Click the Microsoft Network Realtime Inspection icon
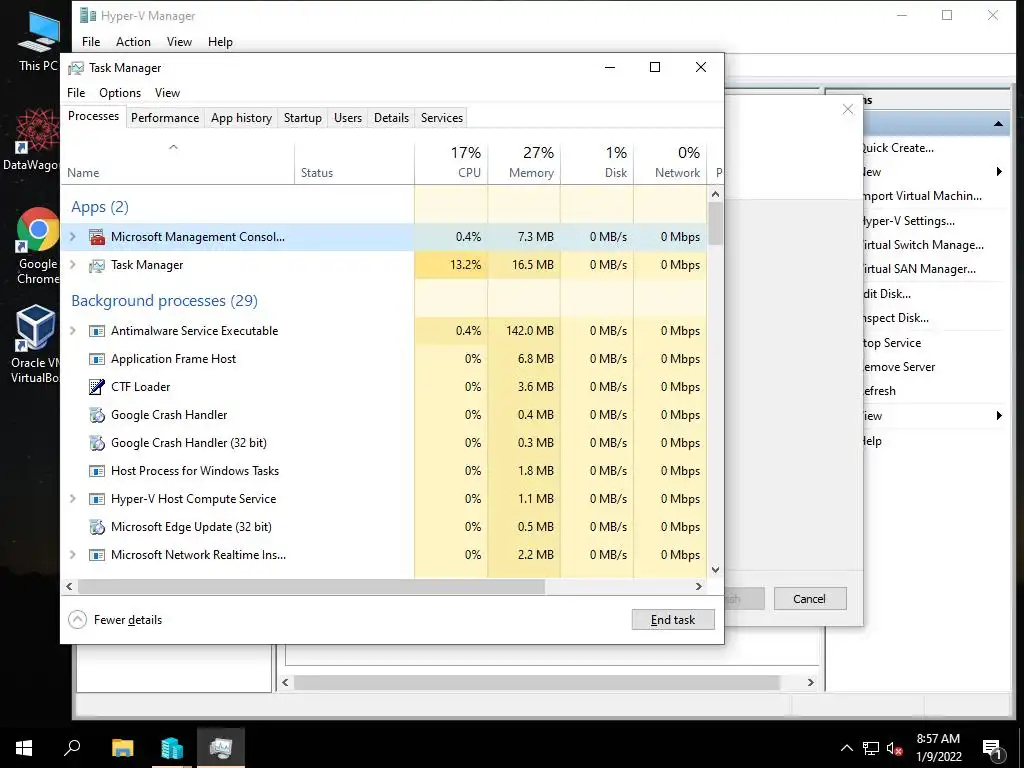Viewport: 1024px width, 768px height. 97,555
